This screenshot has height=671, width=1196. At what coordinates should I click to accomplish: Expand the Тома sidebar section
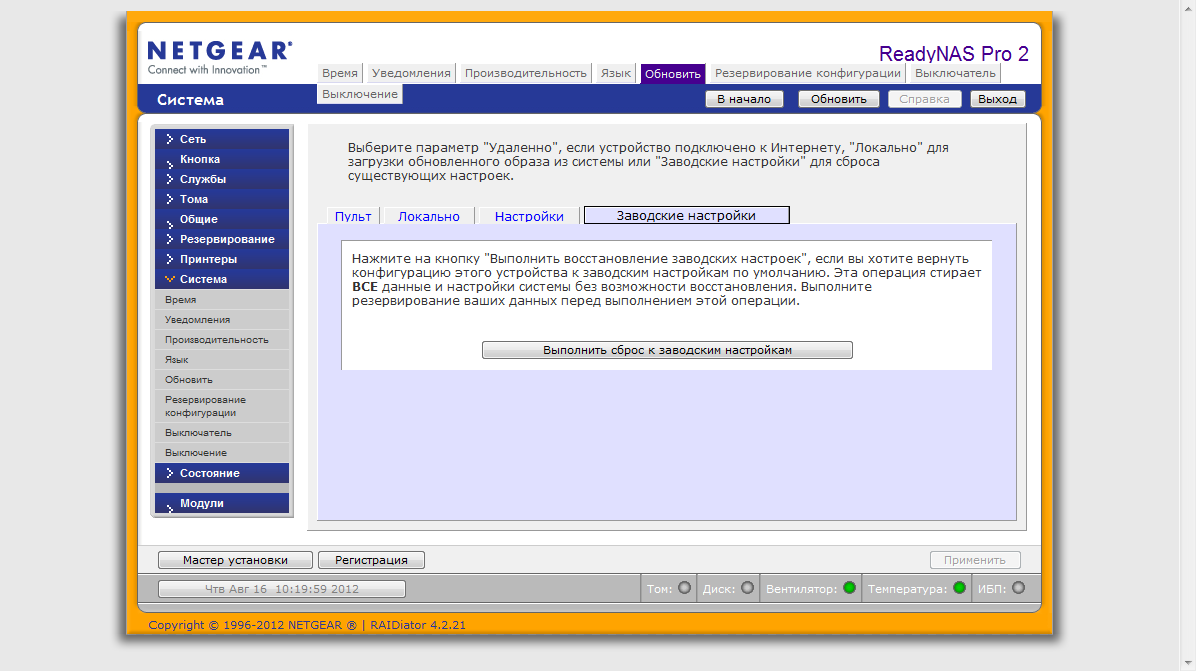(222, 199)
